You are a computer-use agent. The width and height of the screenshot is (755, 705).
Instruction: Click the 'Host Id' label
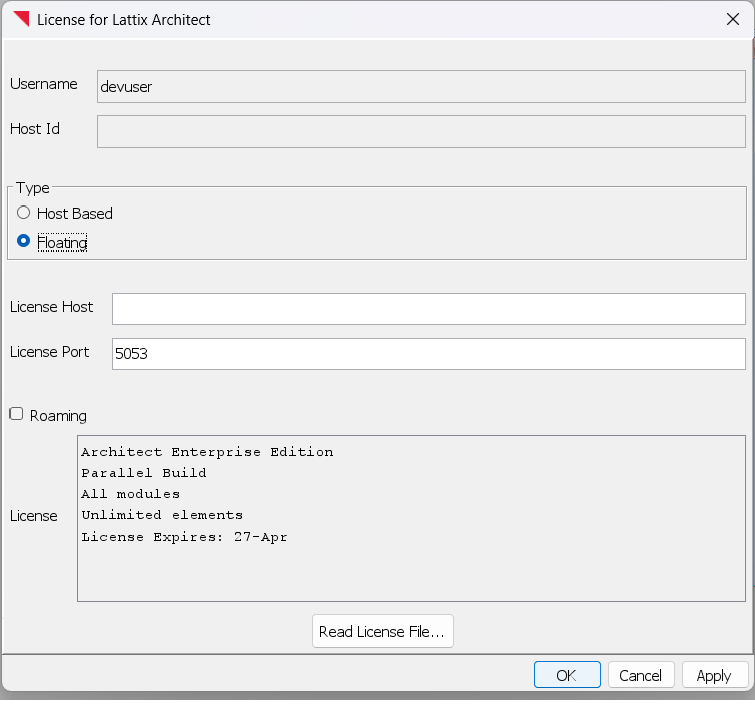[x=35, y=129]
